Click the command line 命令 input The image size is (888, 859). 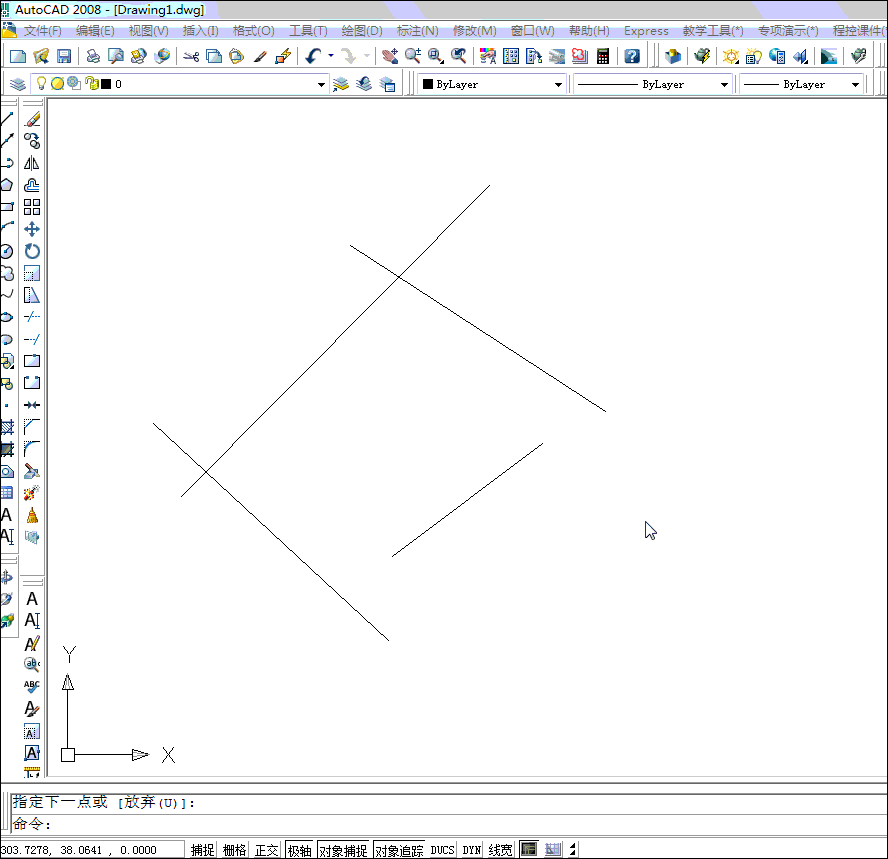point(447,824)
